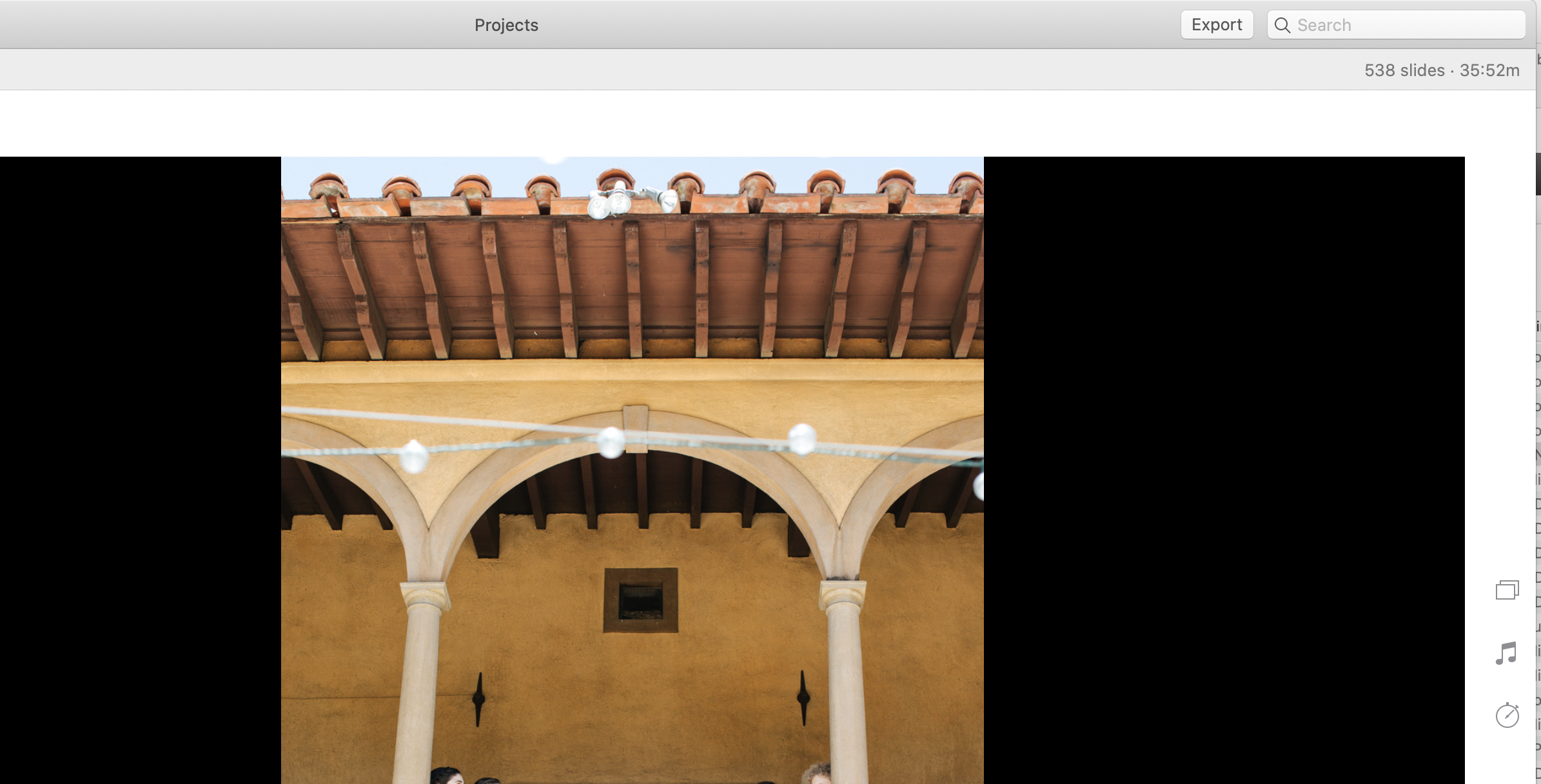Click the Export button
Screen dimensions: 1541x784
point(1216,25)
